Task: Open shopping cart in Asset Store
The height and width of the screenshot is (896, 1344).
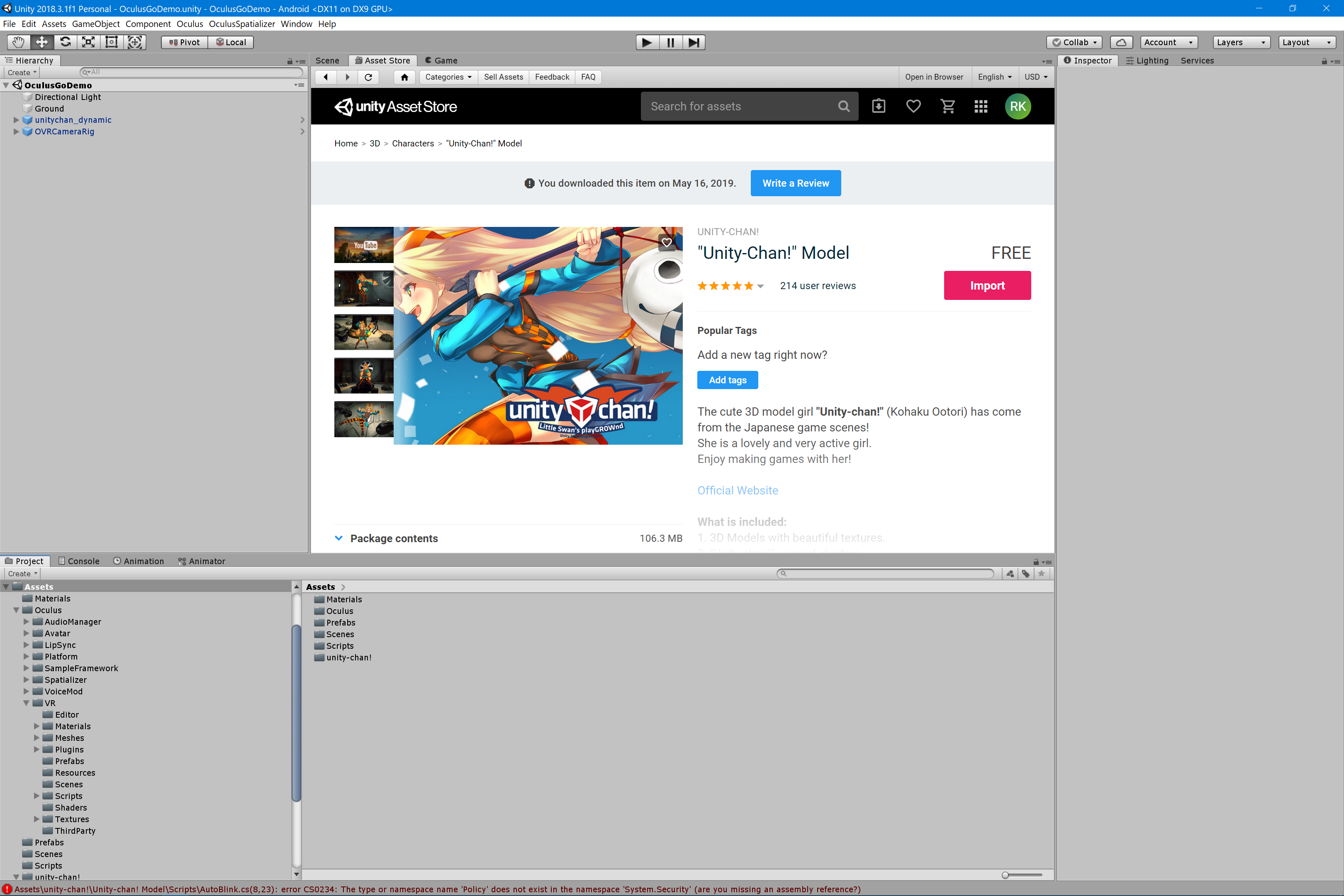Action: [x=947, y=106]
